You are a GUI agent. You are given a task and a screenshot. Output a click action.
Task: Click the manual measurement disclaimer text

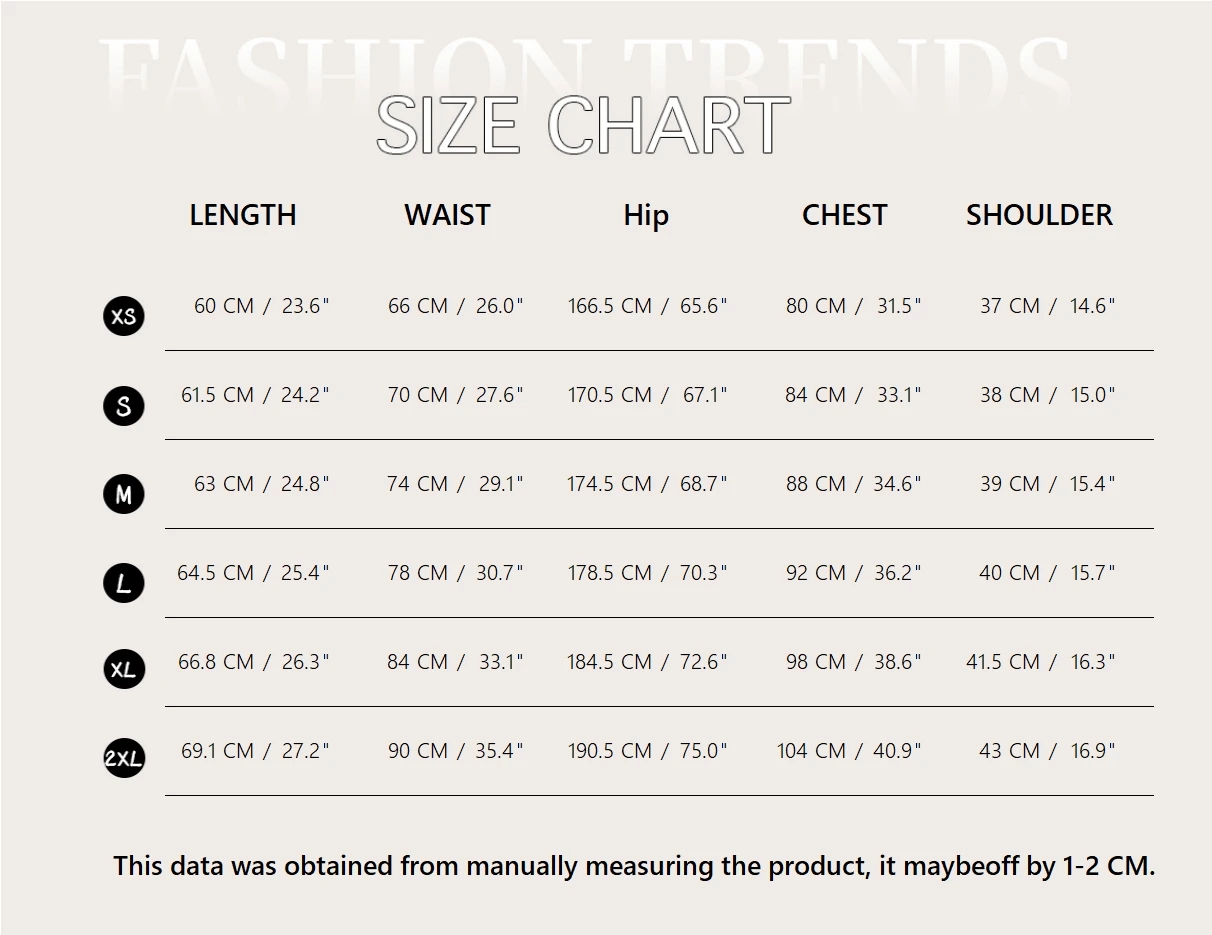tap(634, 866)
